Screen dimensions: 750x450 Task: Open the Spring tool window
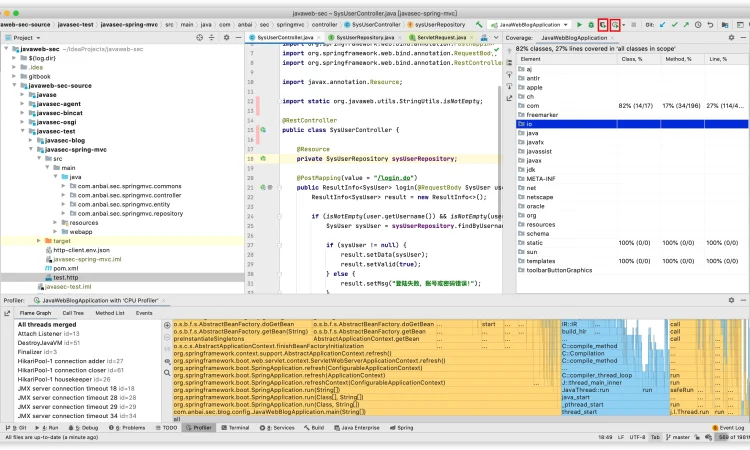pos(401,428)
